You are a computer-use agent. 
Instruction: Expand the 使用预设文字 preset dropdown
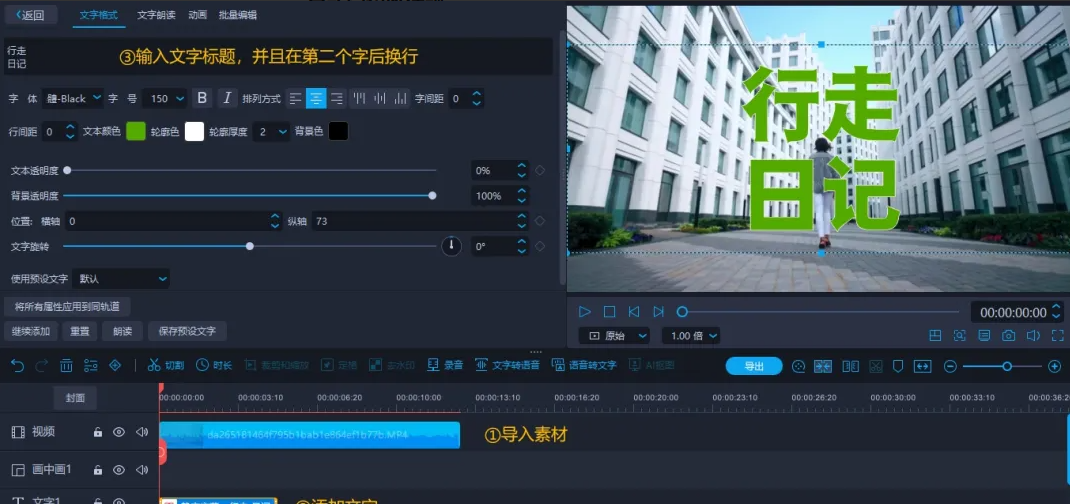(121, 278)
